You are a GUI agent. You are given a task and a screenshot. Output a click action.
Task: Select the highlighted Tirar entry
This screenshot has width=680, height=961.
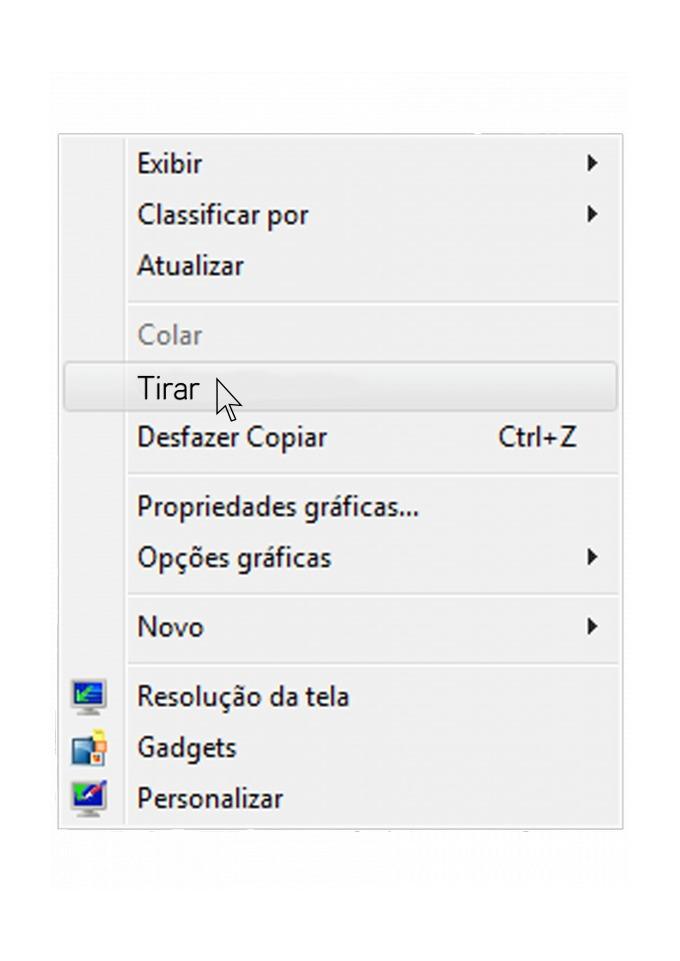(168, 388)
